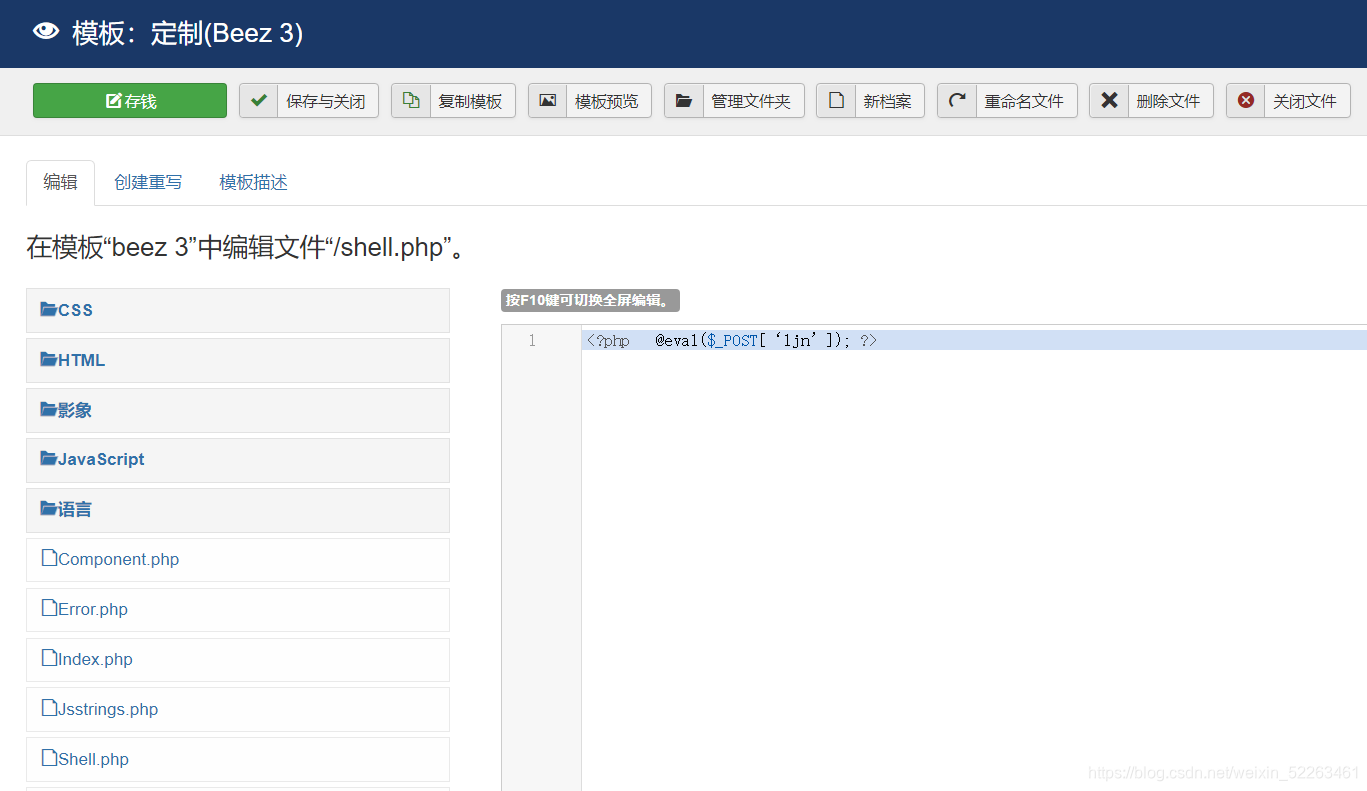The image size is (1367, 791).
Task: Click the line number 1 in gutter
Action: click(x=532, y=340)
